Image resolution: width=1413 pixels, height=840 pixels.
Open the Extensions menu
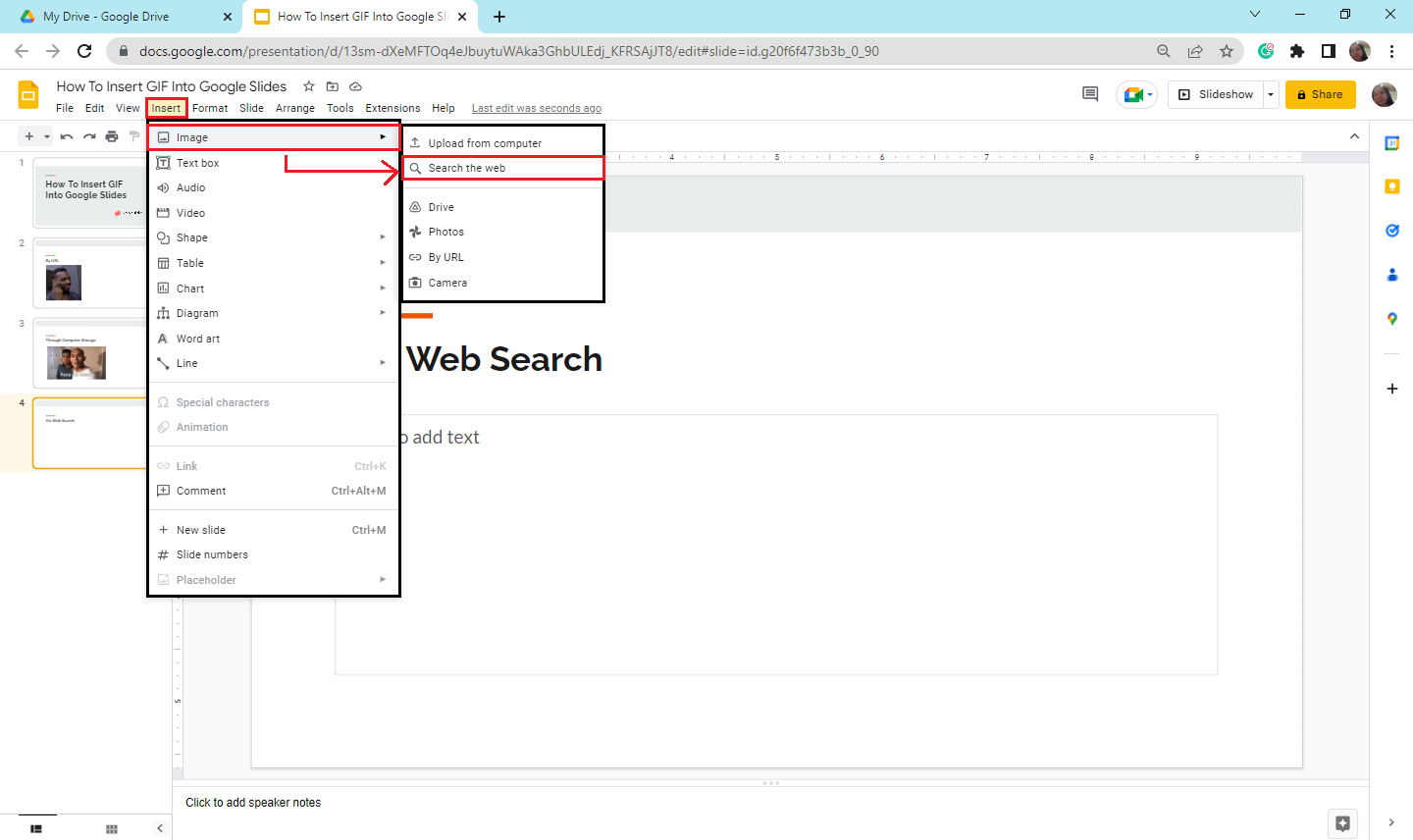[x=392, y=108]
